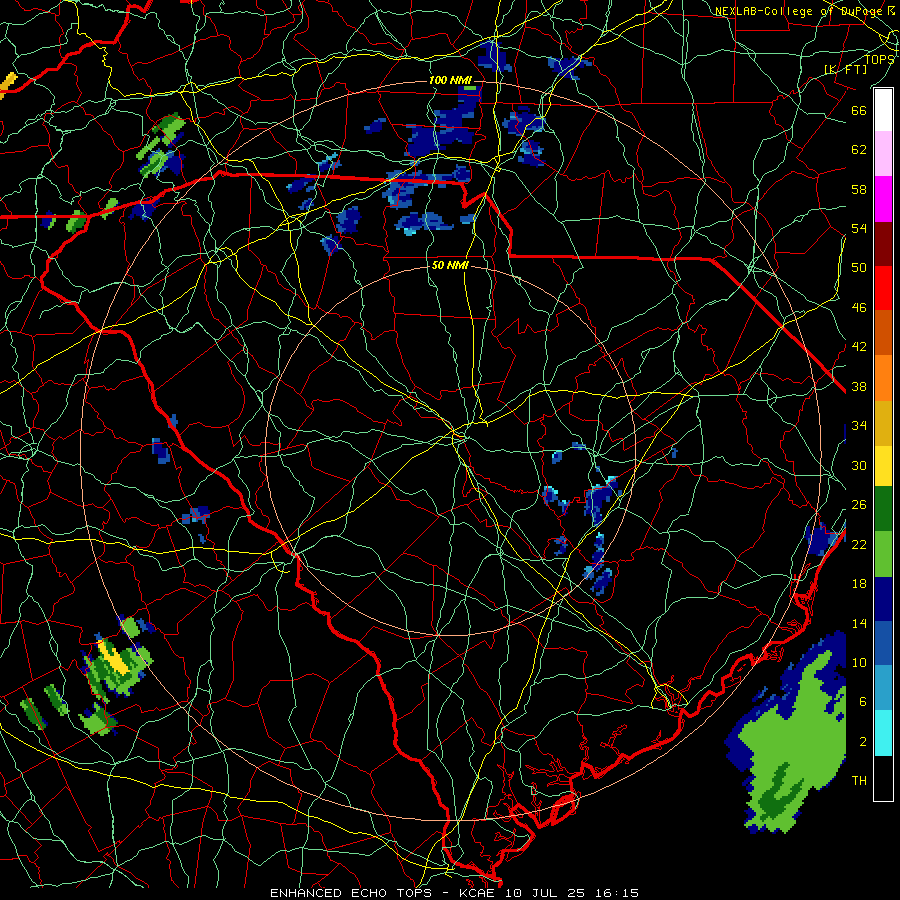Click the "26" legend value
The image size is (900, 900).
click(x=859, y=505)
